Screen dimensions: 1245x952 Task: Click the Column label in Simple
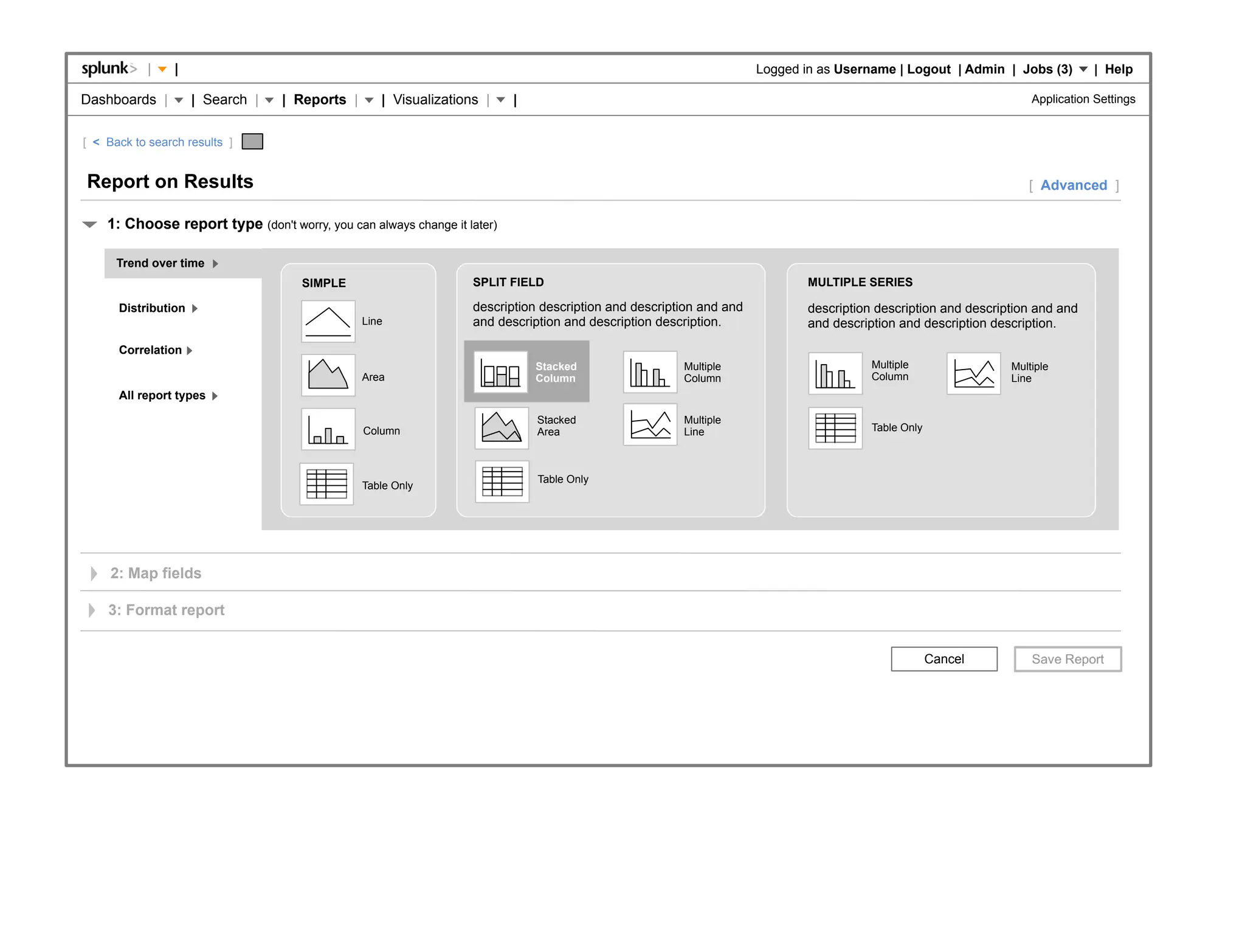pyautogui.click(x=381, y=431)
